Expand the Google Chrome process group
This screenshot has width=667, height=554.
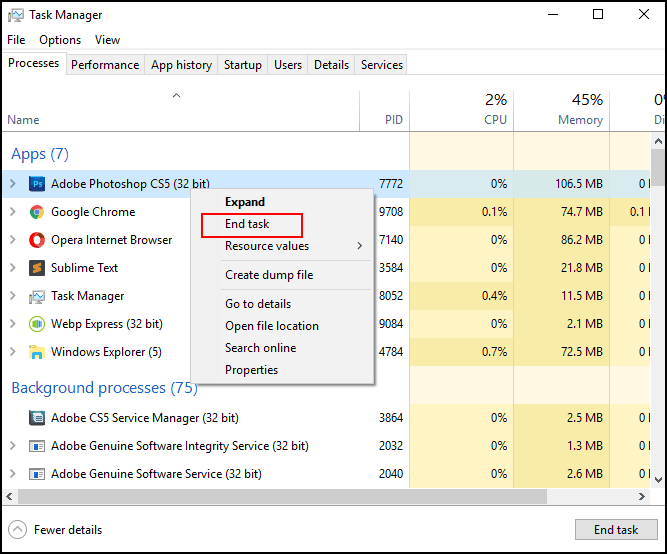(x=13, y=212)
